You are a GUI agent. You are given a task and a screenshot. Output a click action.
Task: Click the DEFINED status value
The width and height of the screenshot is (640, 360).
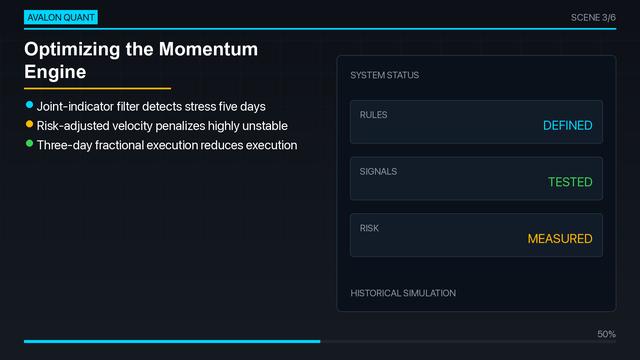(x=568, y=125)
